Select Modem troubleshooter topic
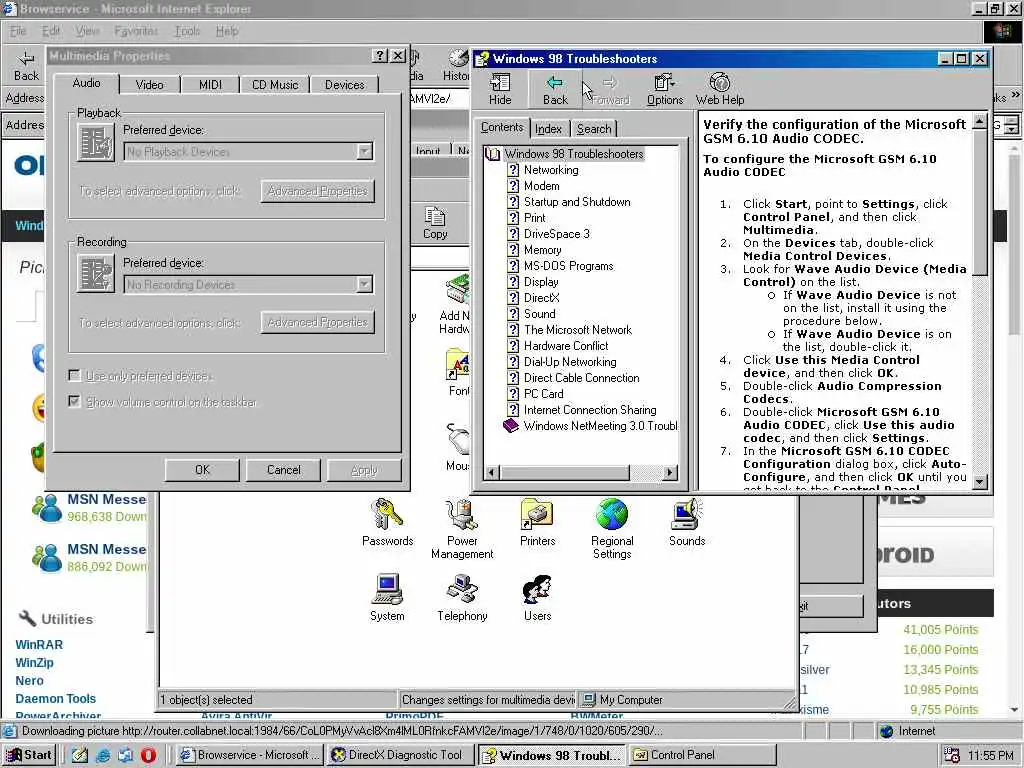 pyautogui.click(x=541, y=185)
